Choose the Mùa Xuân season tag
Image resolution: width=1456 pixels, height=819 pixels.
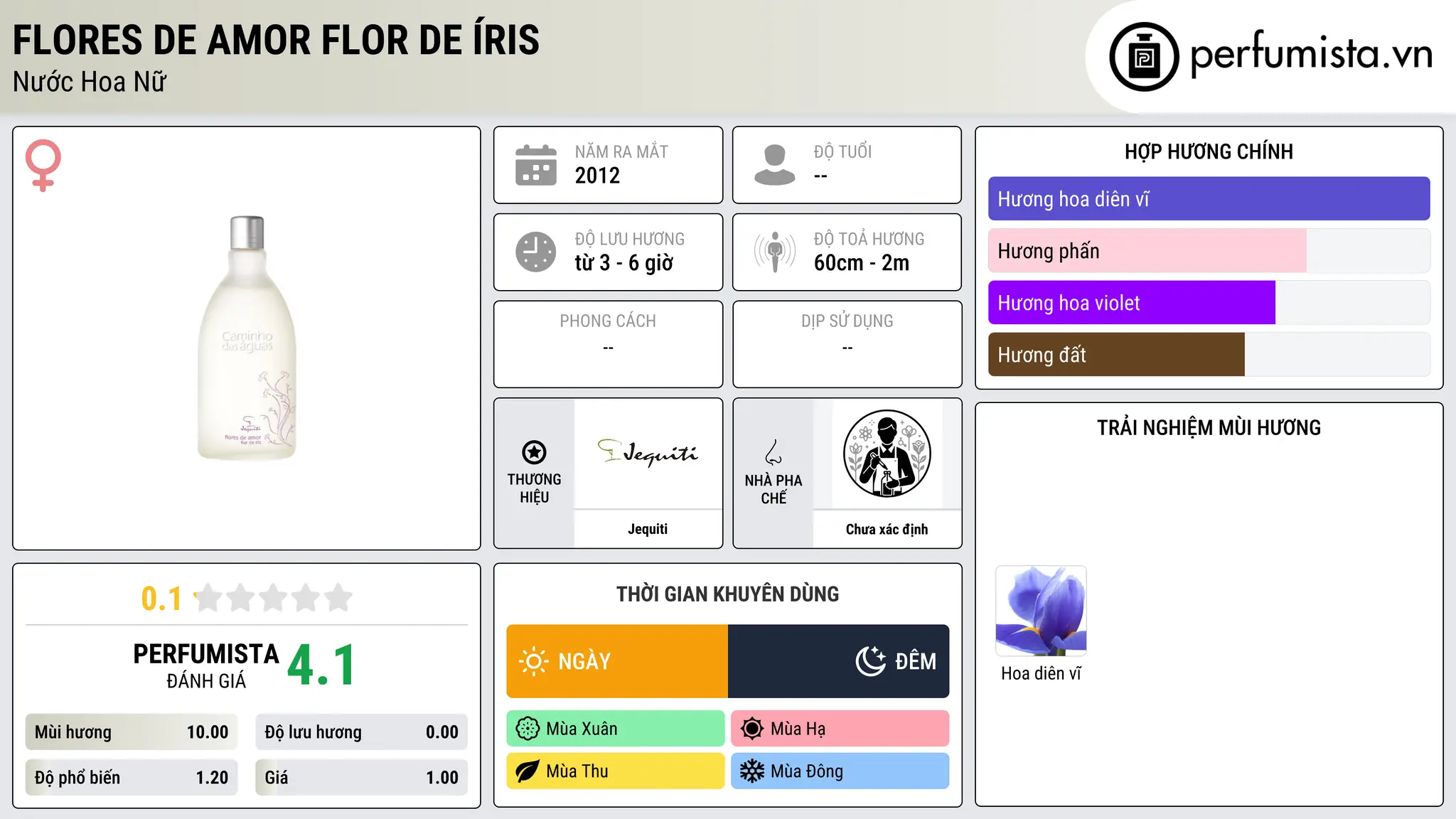(x=616, y=729)
